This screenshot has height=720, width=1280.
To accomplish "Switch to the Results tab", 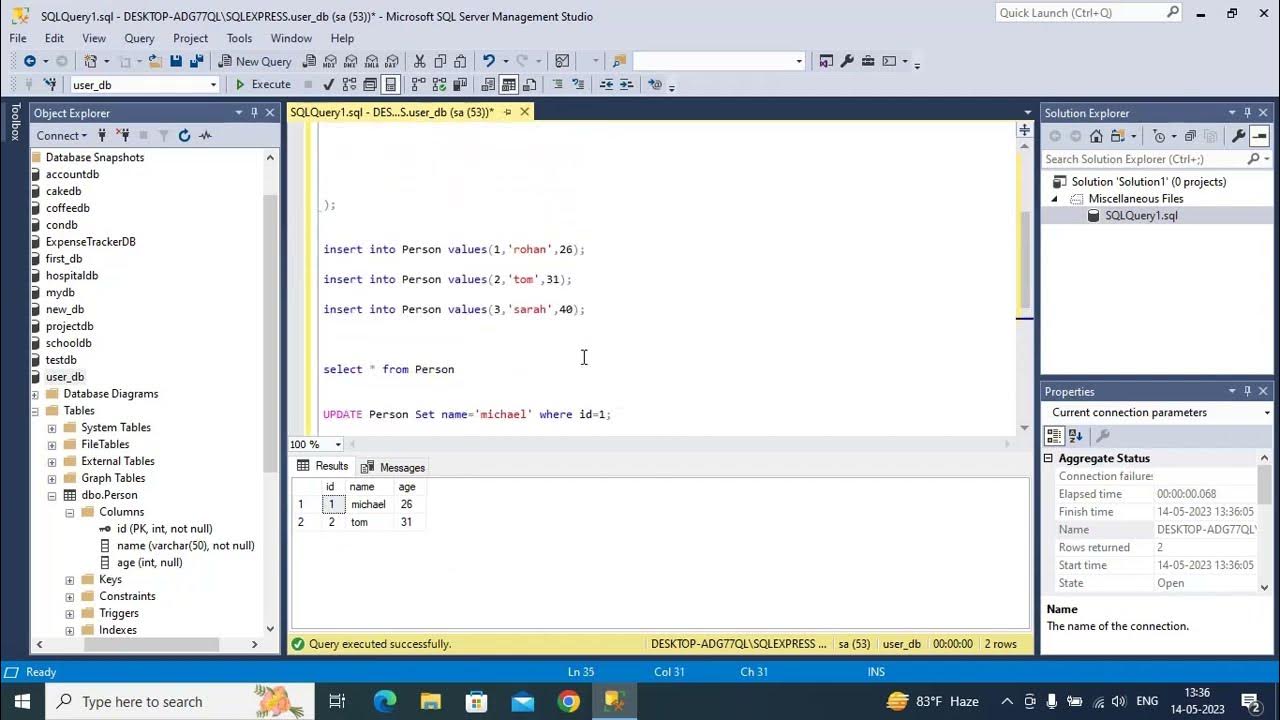I will pyautogui.click(x=322, y=466).
